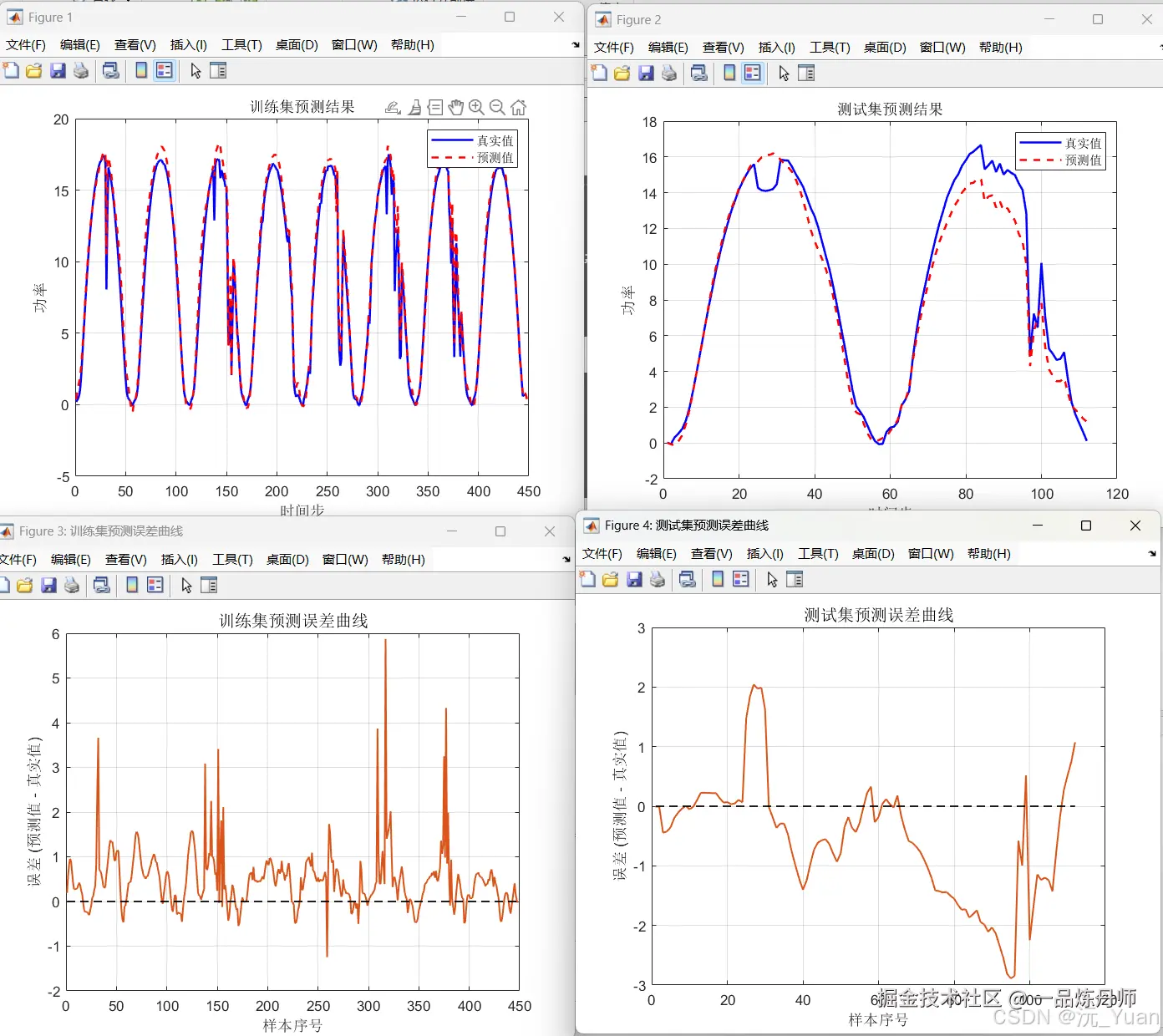1163x1036 pixels.
Task: Click New Figure icon in Figure 4 toolbar
Action: point(587,580)
